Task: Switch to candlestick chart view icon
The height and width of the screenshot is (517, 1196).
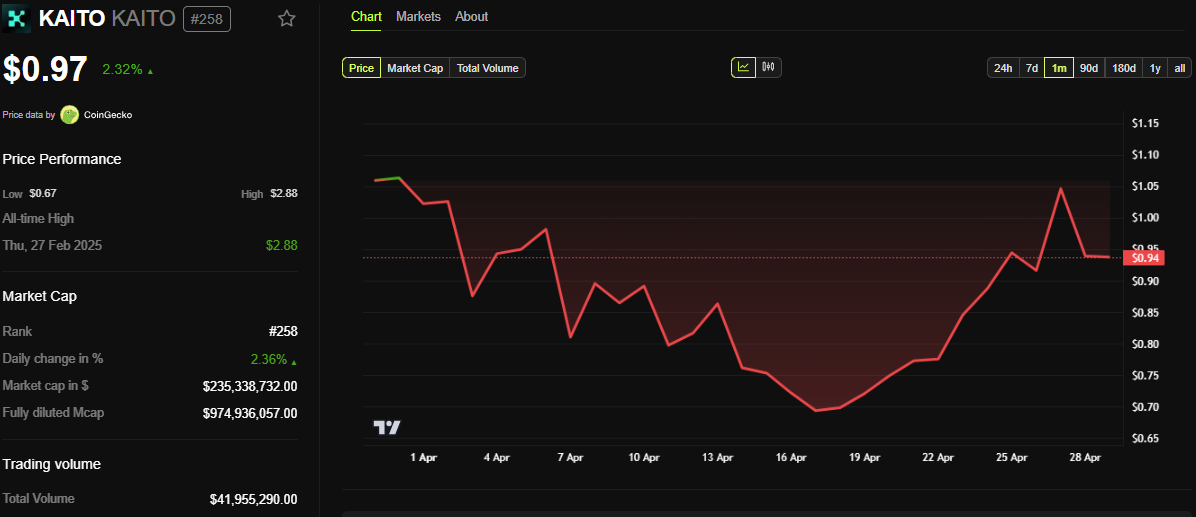Action: coord(768,67)
